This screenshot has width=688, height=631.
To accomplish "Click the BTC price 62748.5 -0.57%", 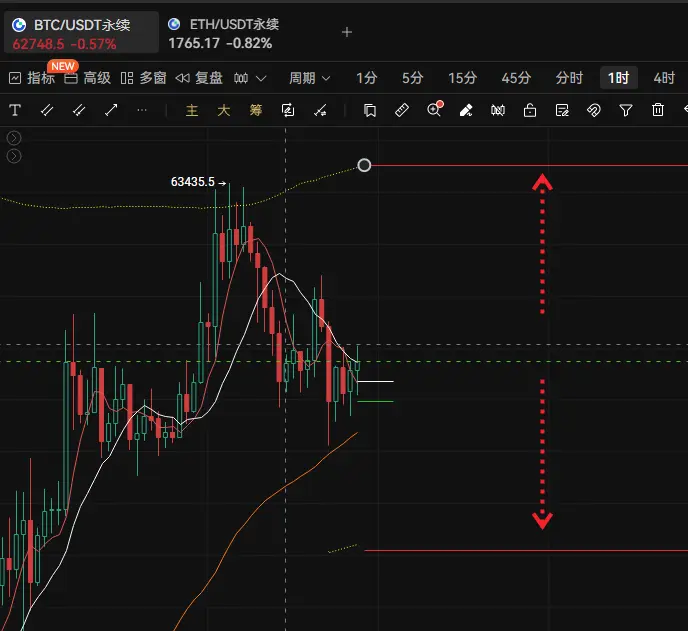I will [x=64, y=44].
